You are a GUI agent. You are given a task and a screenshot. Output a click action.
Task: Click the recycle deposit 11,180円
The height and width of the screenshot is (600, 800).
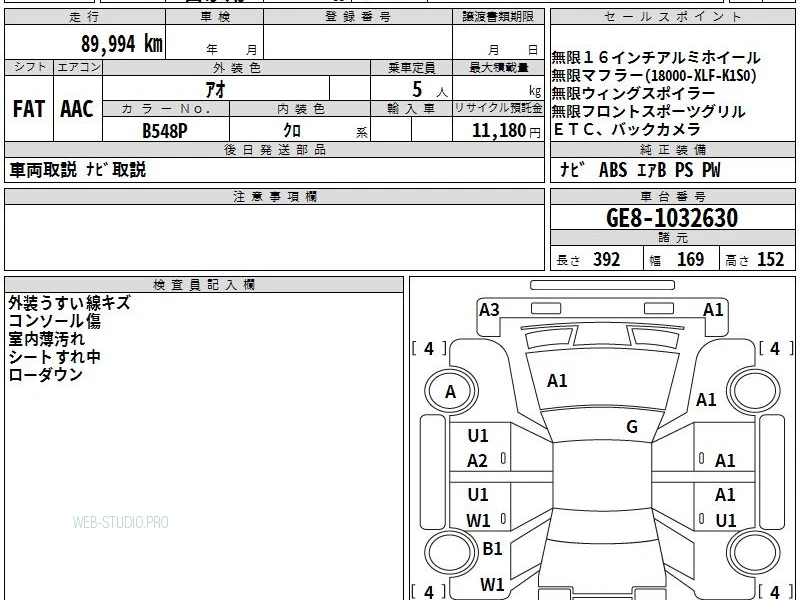click(x=506, y=131)
